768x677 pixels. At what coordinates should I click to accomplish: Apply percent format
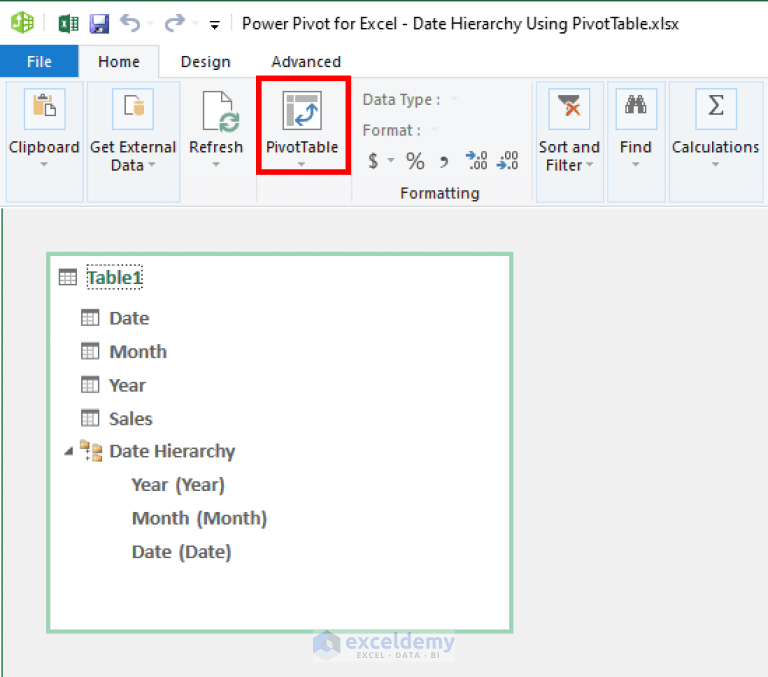tap(415, 161)
